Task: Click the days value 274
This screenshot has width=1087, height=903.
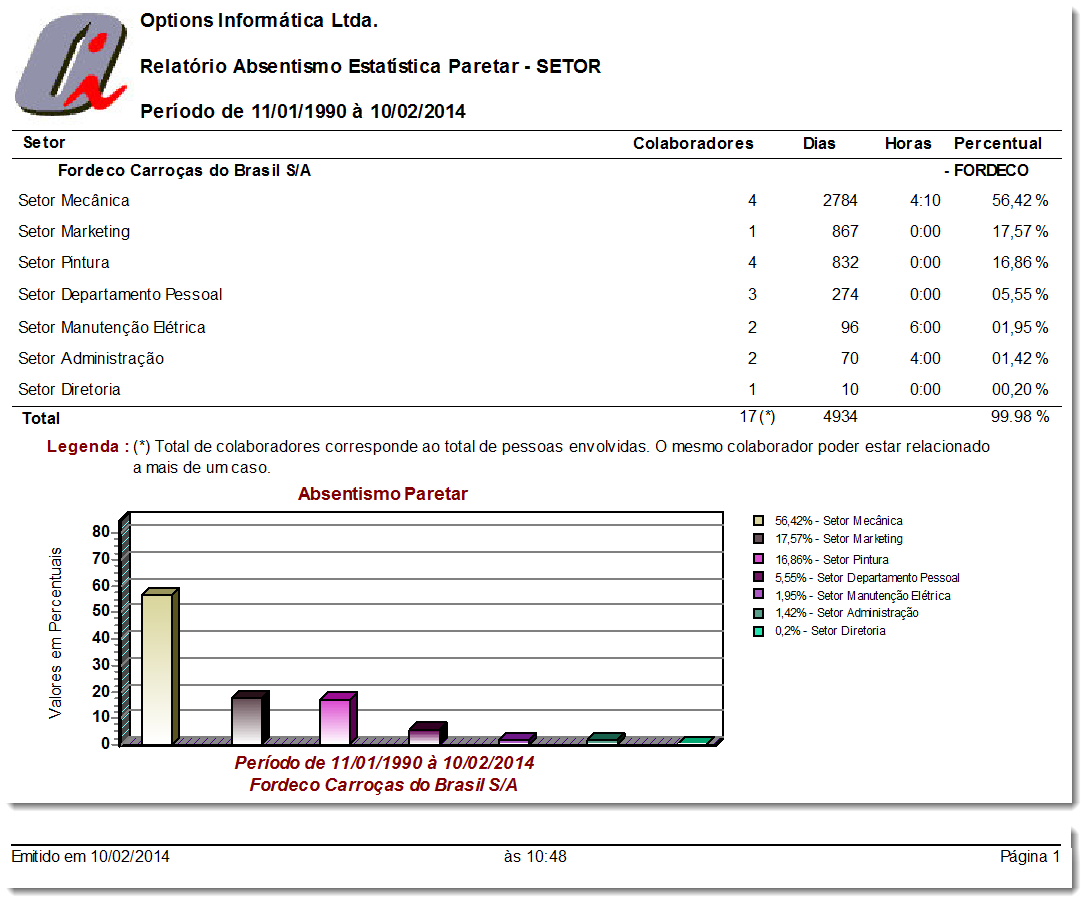Action: [845, 295]
